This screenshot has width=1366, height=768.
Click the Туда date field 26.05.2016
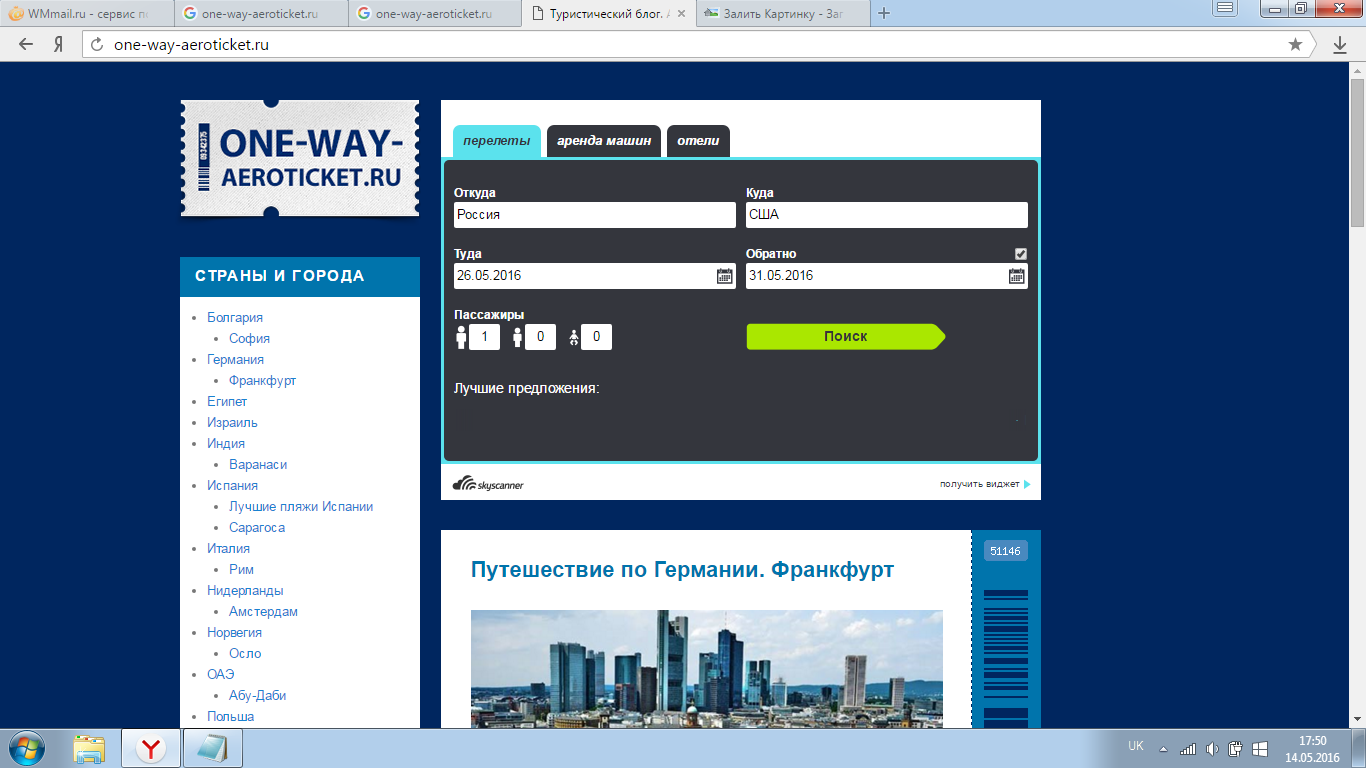coord(595,276)
